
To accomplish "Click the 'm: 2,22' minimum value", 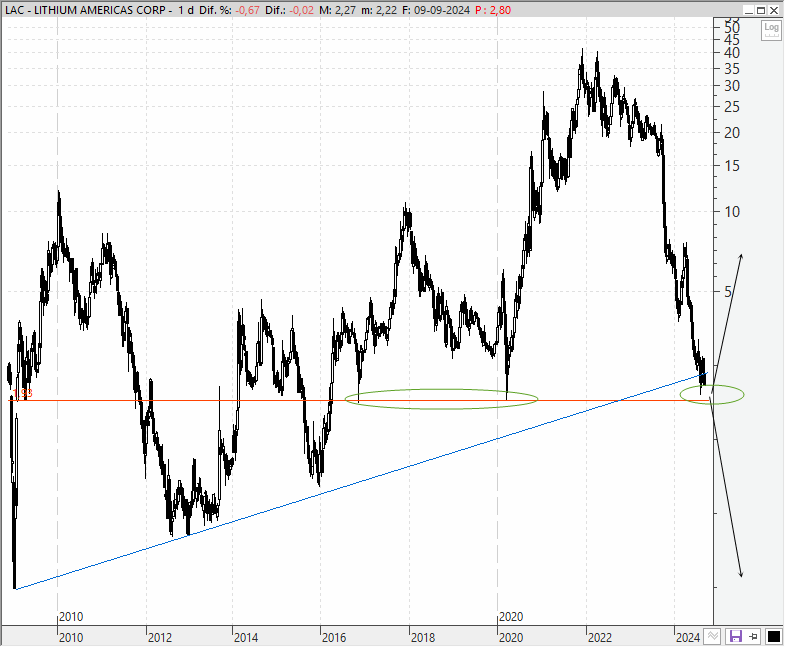I will click(x=379, y=10).
